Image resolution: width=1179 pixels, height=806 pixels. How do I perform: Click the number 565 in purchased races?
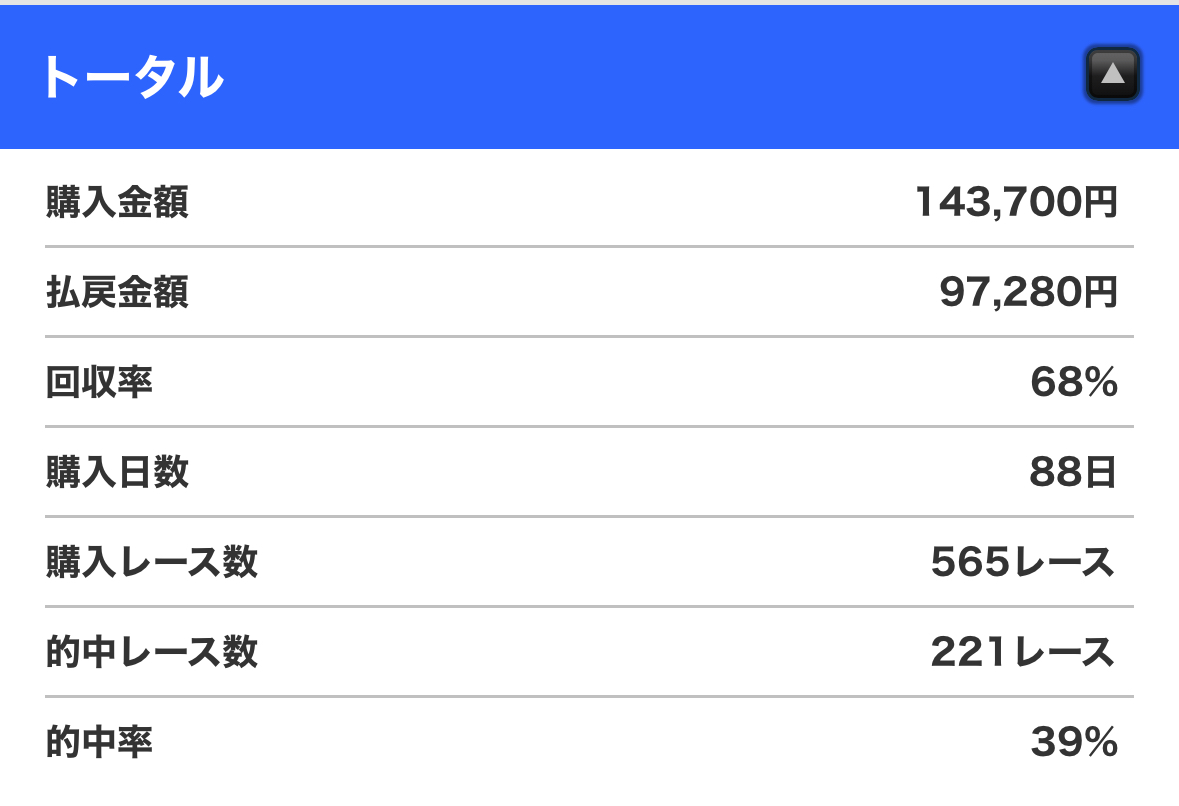970,563
